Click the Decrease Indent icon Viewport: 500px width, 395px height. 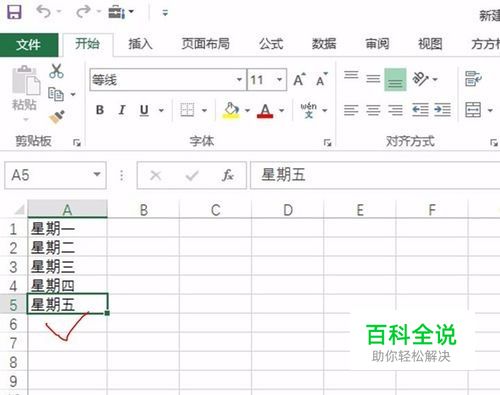(x=420, y=110)
